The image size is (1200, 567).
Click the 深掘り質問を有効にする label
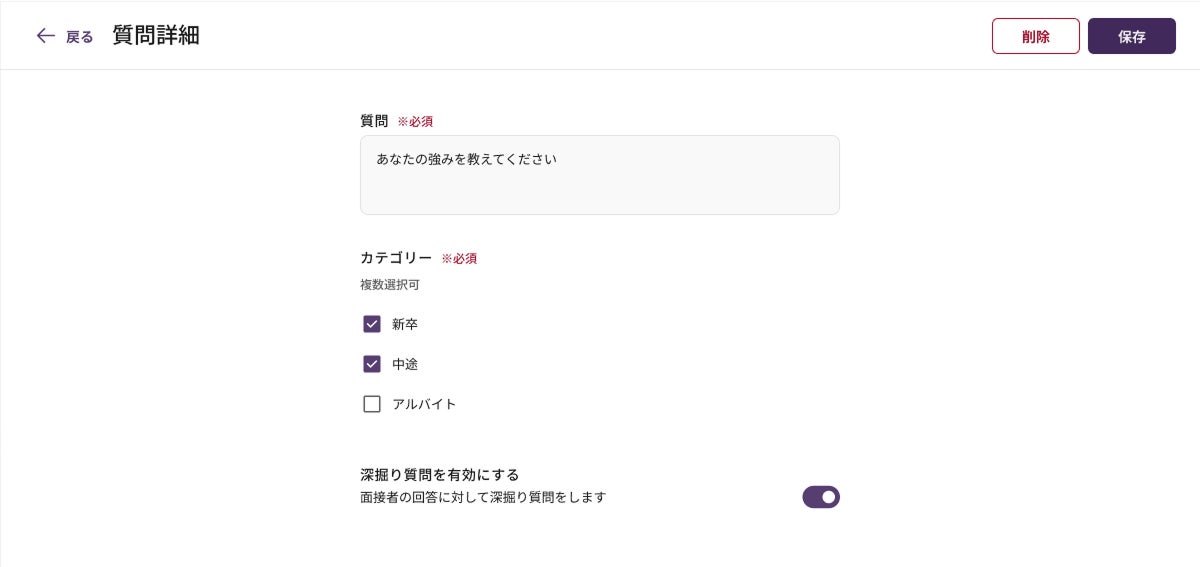coord(439,474)
